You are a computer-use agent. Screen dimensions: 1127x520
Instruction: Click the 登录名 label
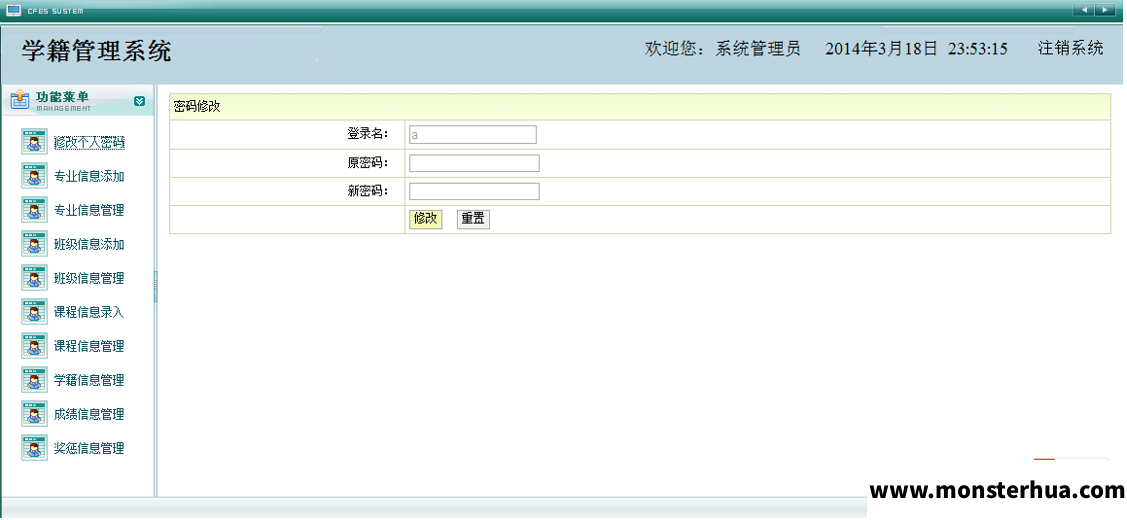pyautogui.click(x=367, y=134)
